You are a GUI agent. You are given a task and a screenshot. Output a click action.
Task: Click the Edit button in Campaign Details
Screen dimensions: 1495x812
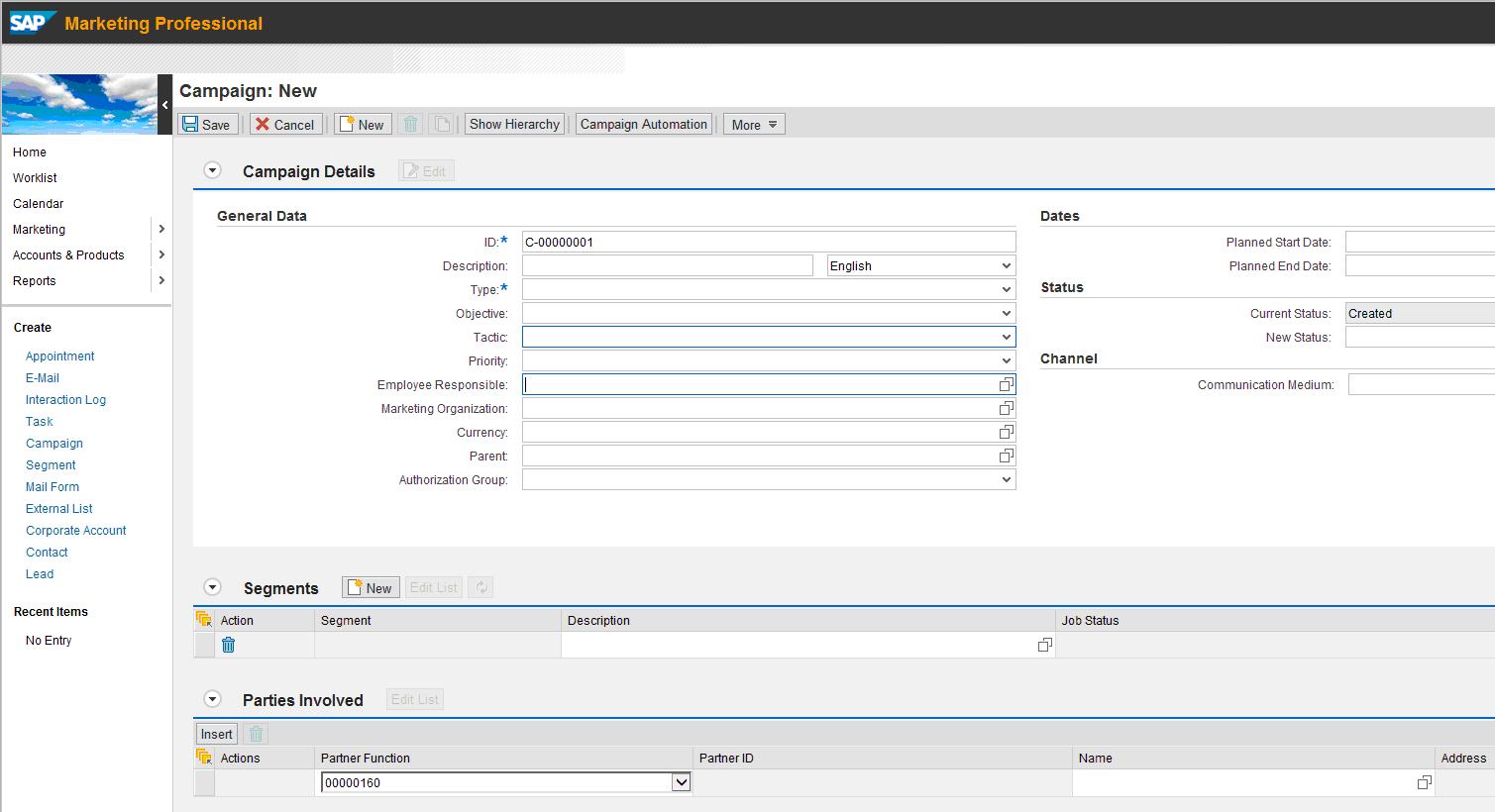426,170
